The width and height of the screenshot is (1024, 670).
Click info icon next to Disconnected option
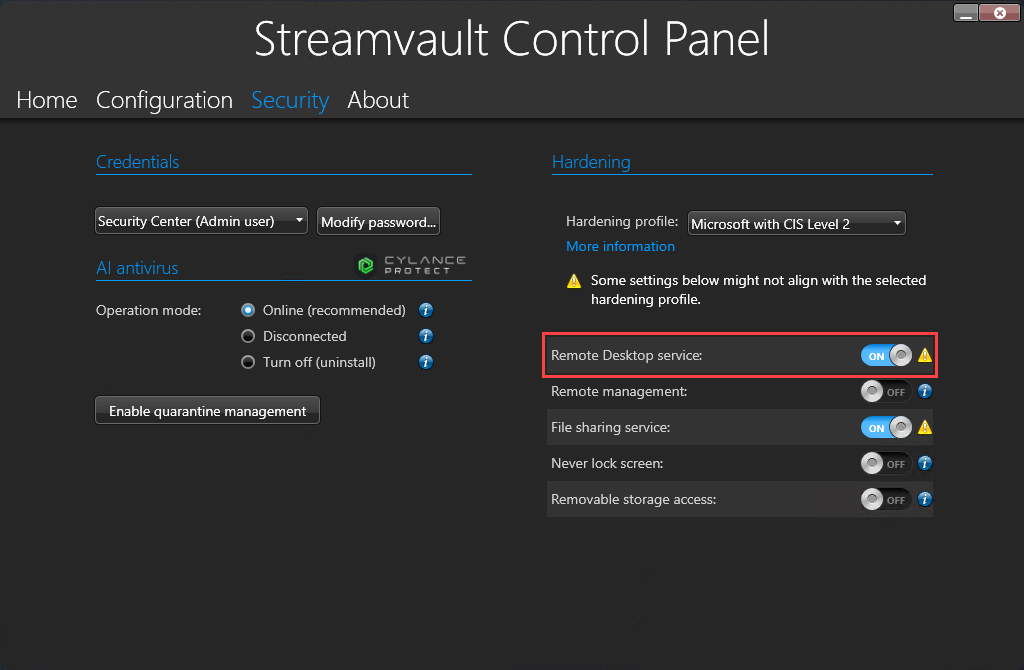[426, 336]
